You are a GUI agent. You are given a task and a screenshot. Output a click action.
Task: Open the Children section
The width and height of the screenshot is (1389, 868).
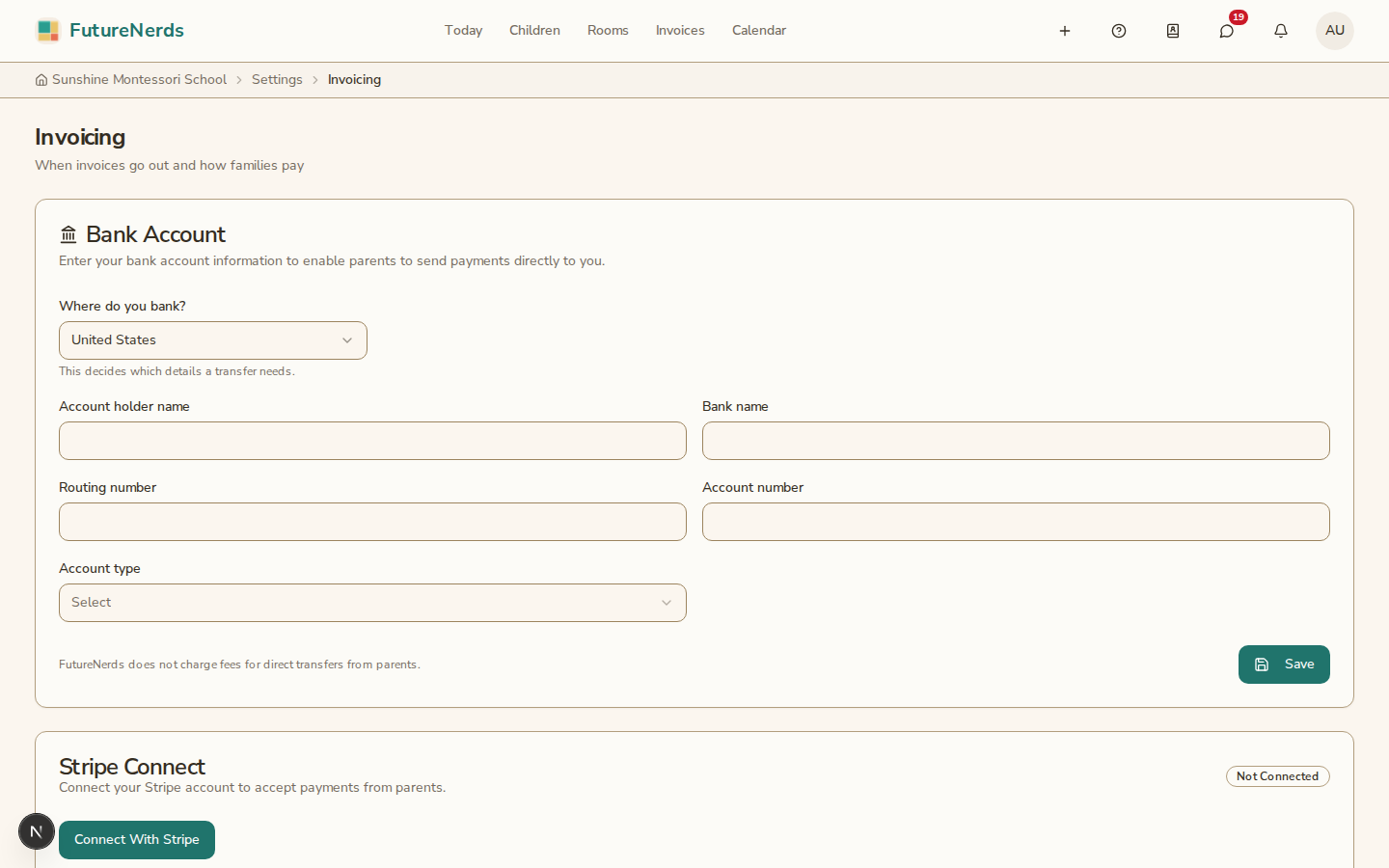(534, 31)
